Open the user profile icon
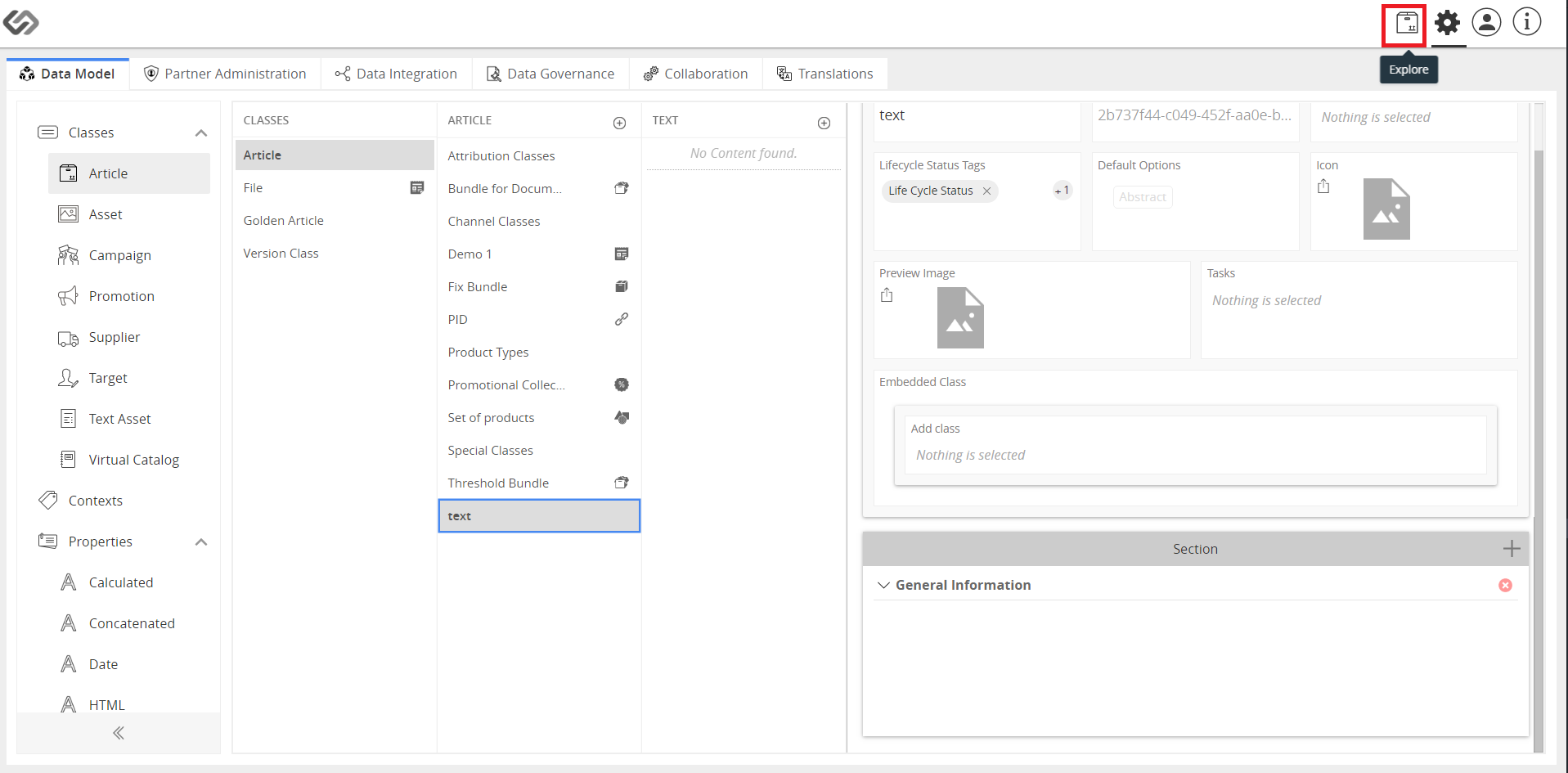 tap(1486, 22)
